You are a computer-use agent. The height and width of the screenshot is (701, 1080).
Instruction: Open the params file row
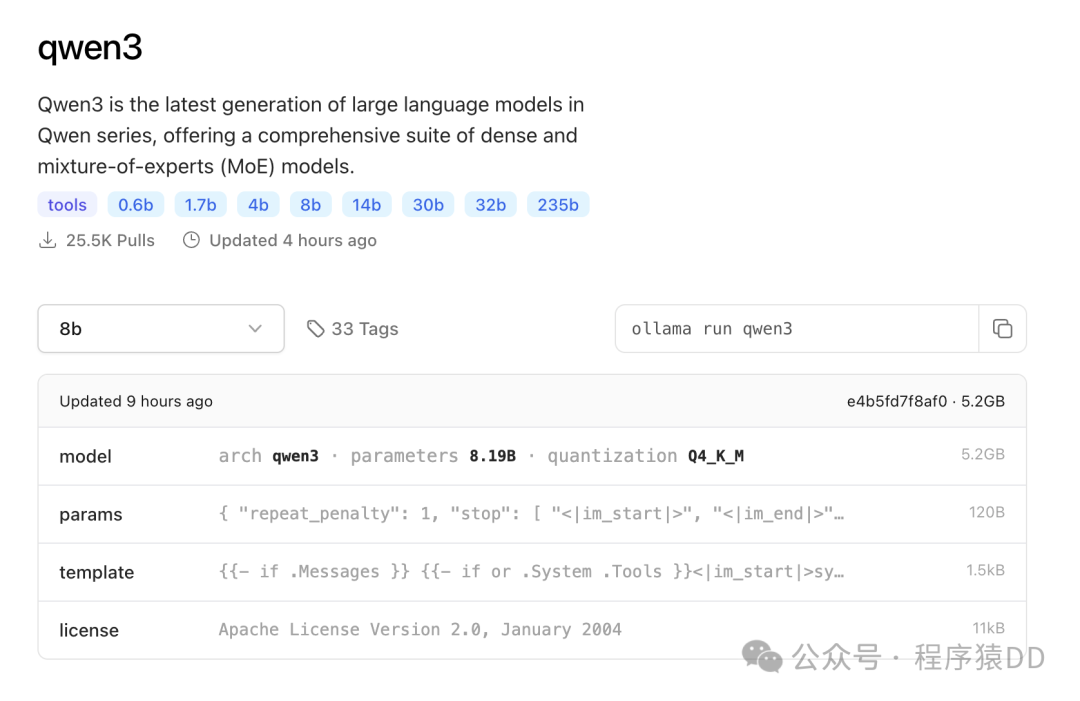pyautogui.click(x=532, y=514)
